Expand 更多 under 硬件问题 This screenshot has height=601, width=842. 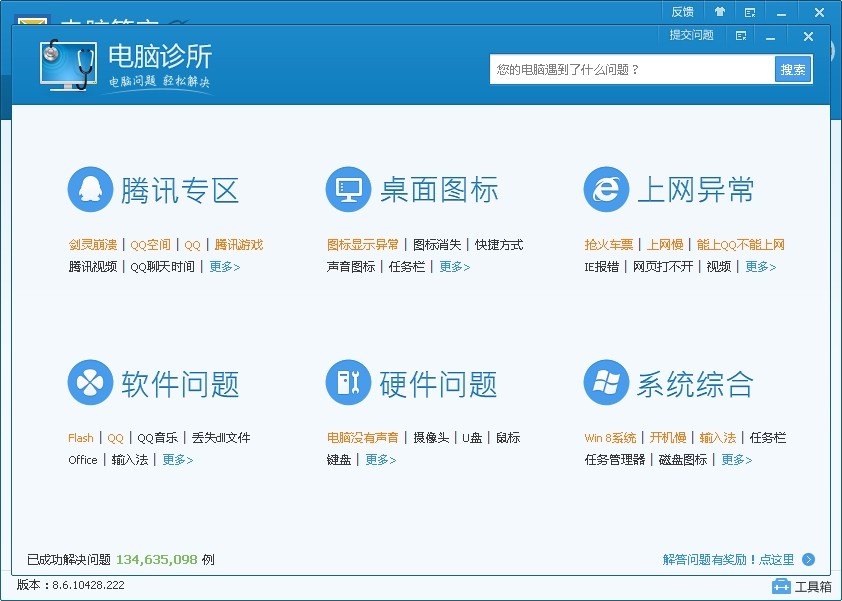coord(380,460)
